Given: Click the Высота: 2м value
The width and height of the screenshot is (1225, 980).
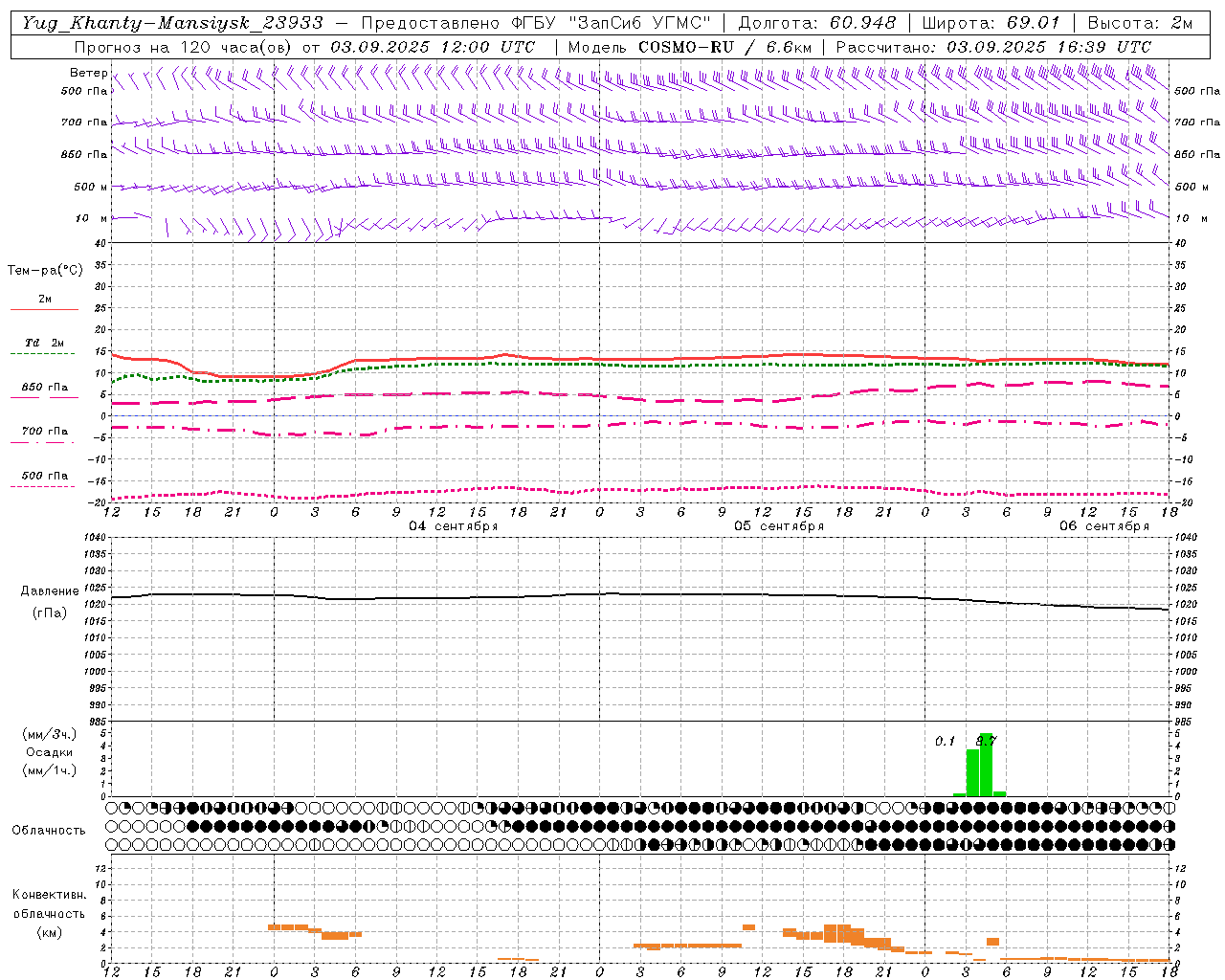Looking at the screenshot, I should tap(1139, 22).
